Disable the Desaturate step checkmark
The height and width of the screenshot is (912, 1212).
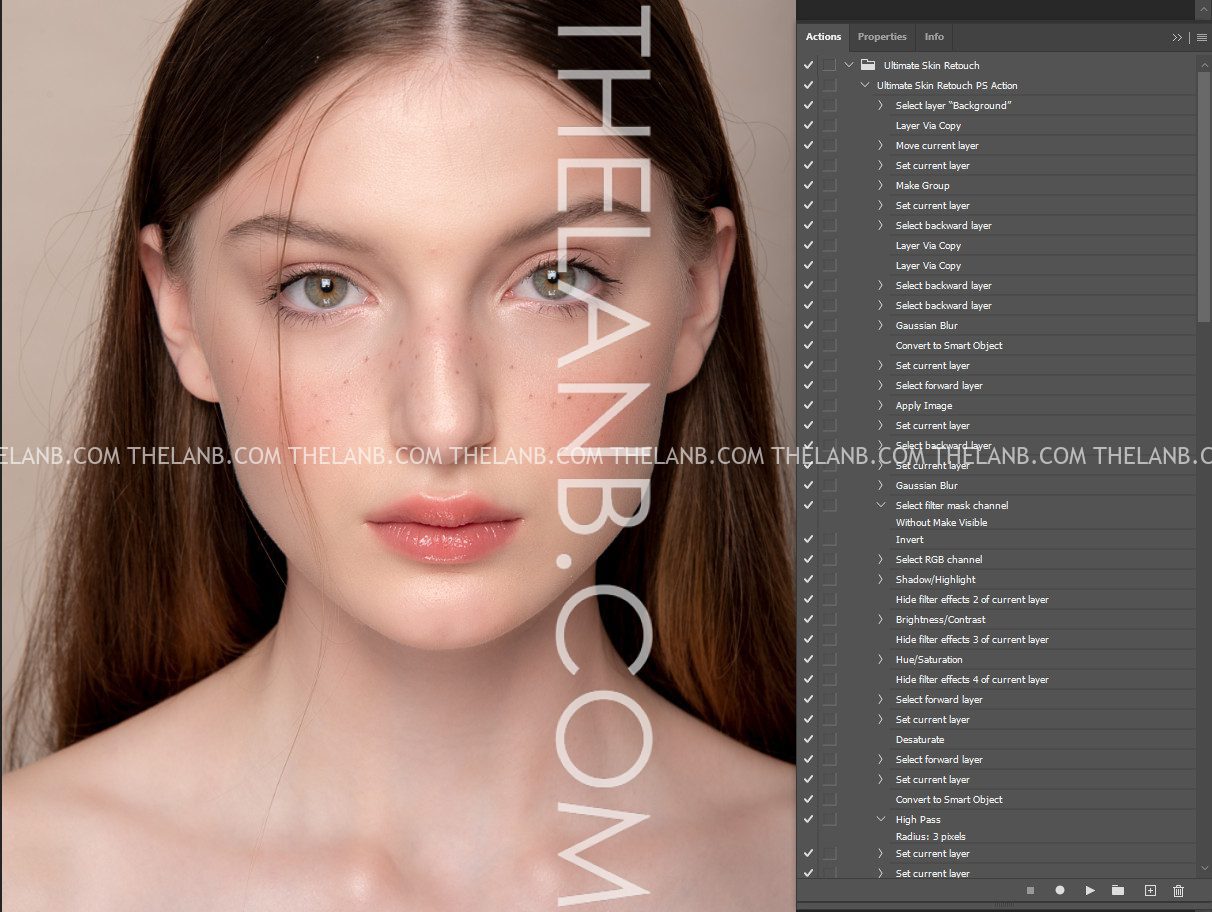tap(808, 739)
